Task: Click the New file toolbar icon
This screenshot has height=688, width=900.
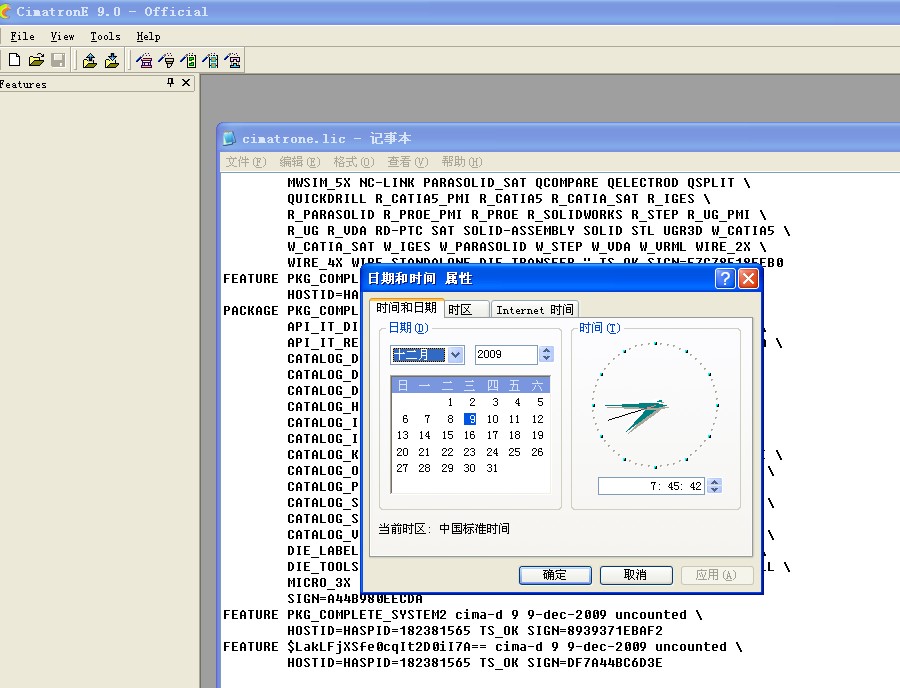Action: (15, 60)
